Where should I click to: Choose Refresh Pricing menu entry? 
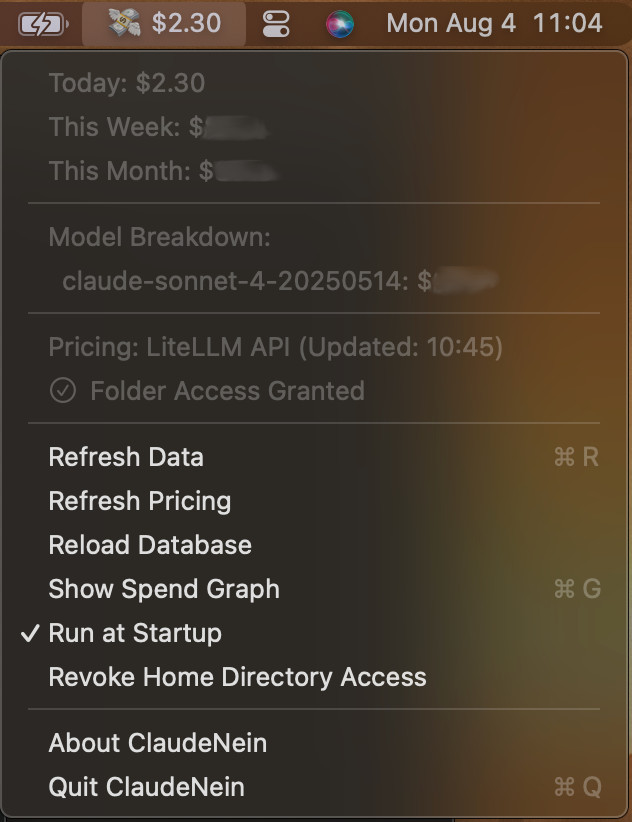[x=140, y=501]
